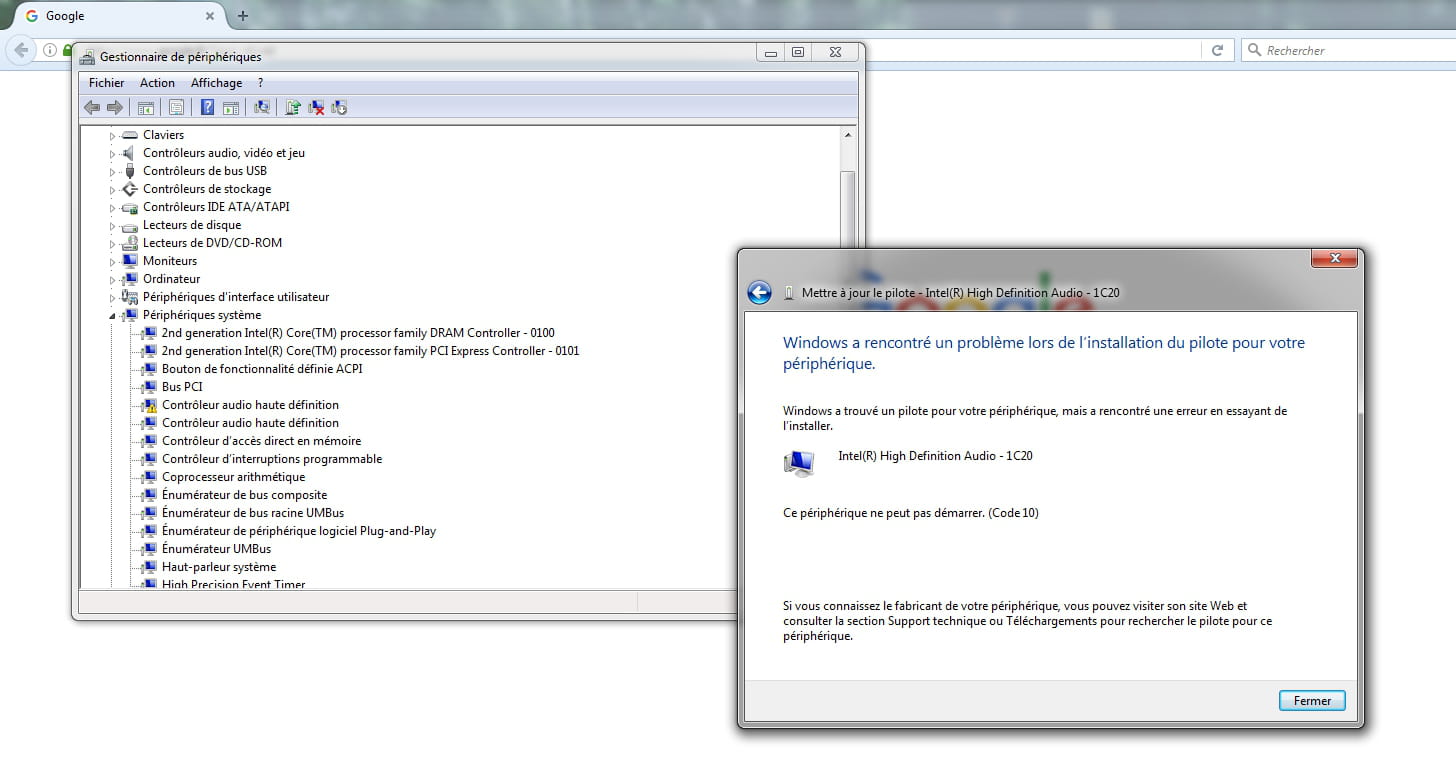
Task: Select the audio controller icon showing yellow warning
Action: tap(148, 405)
